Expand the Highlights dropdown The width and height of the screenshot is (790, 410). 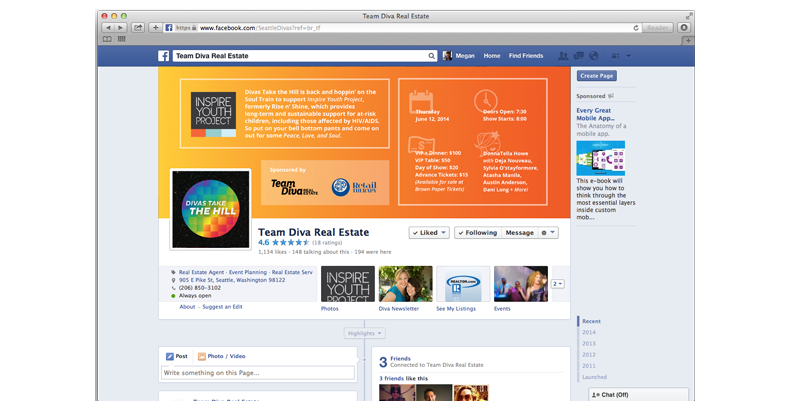point(364,332)
